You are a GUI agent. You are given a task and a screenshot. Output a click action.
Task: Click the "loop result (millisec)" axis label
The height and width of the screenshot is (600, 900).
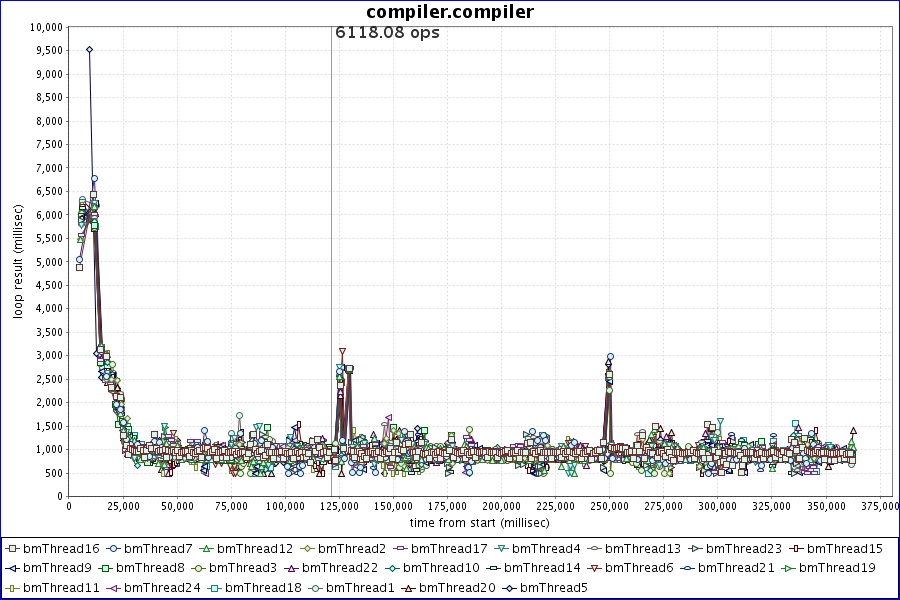click(x=18, y=260)
